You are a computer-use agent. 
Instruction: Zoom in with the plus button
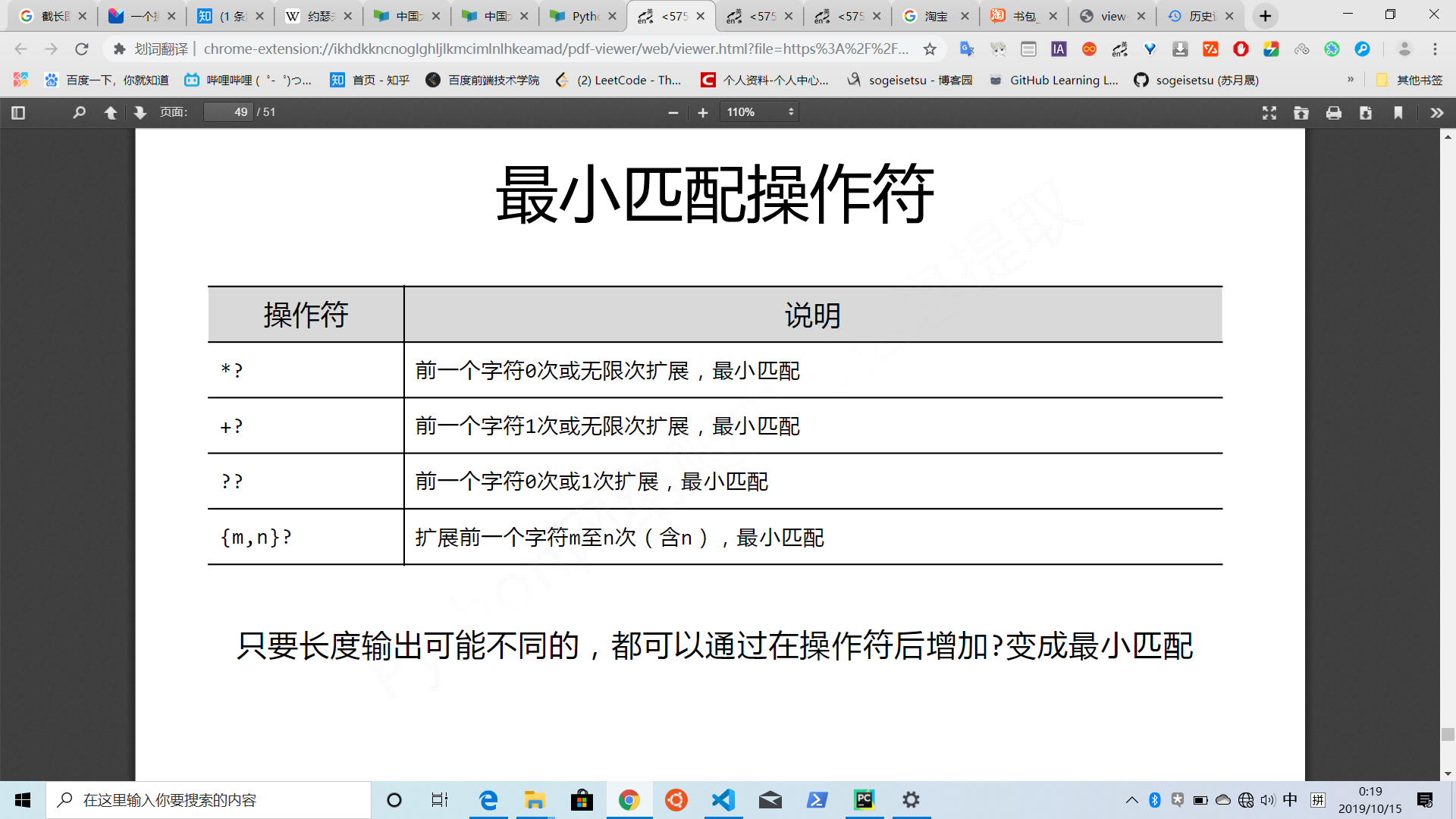(x=703, y=112)
